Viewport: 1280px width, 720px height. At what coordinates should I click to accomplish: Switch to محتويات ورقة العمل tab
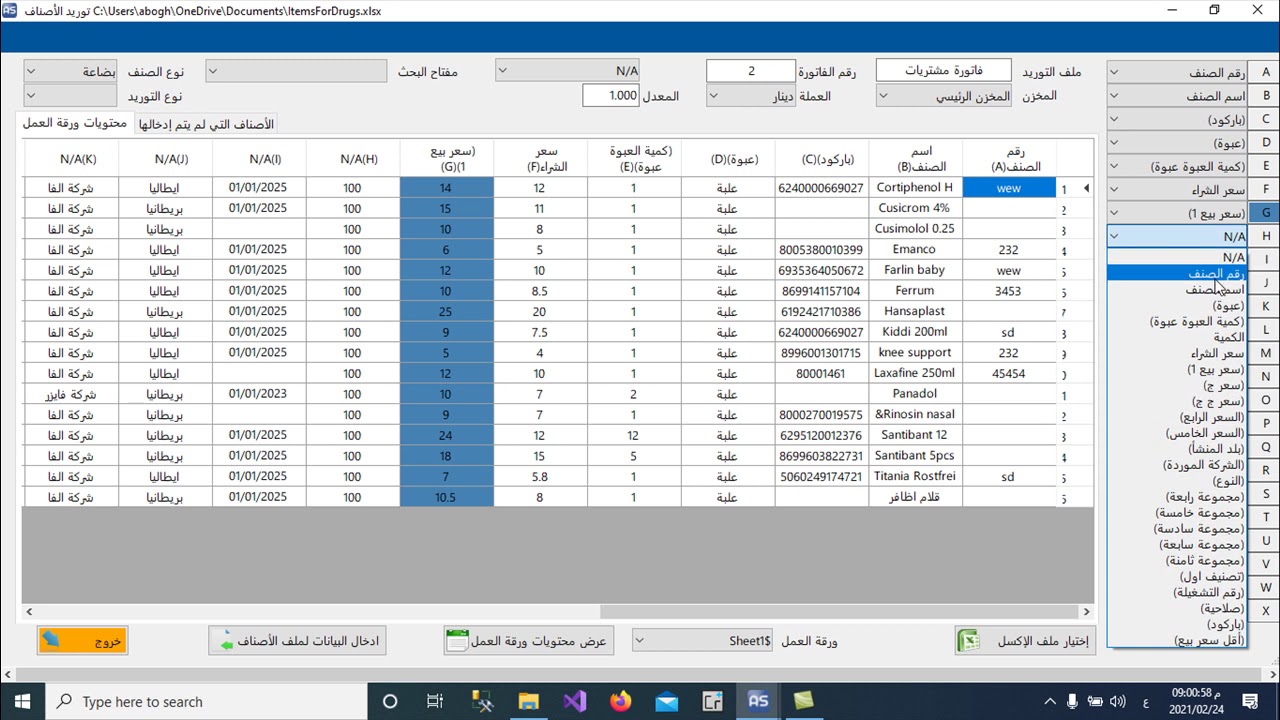75,123
